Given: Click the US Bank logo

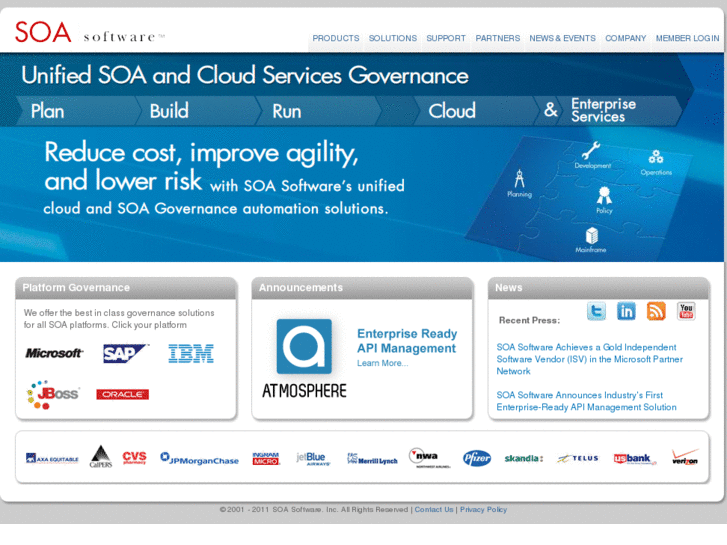Looking at the screenshot, I should tap(635, 459).
